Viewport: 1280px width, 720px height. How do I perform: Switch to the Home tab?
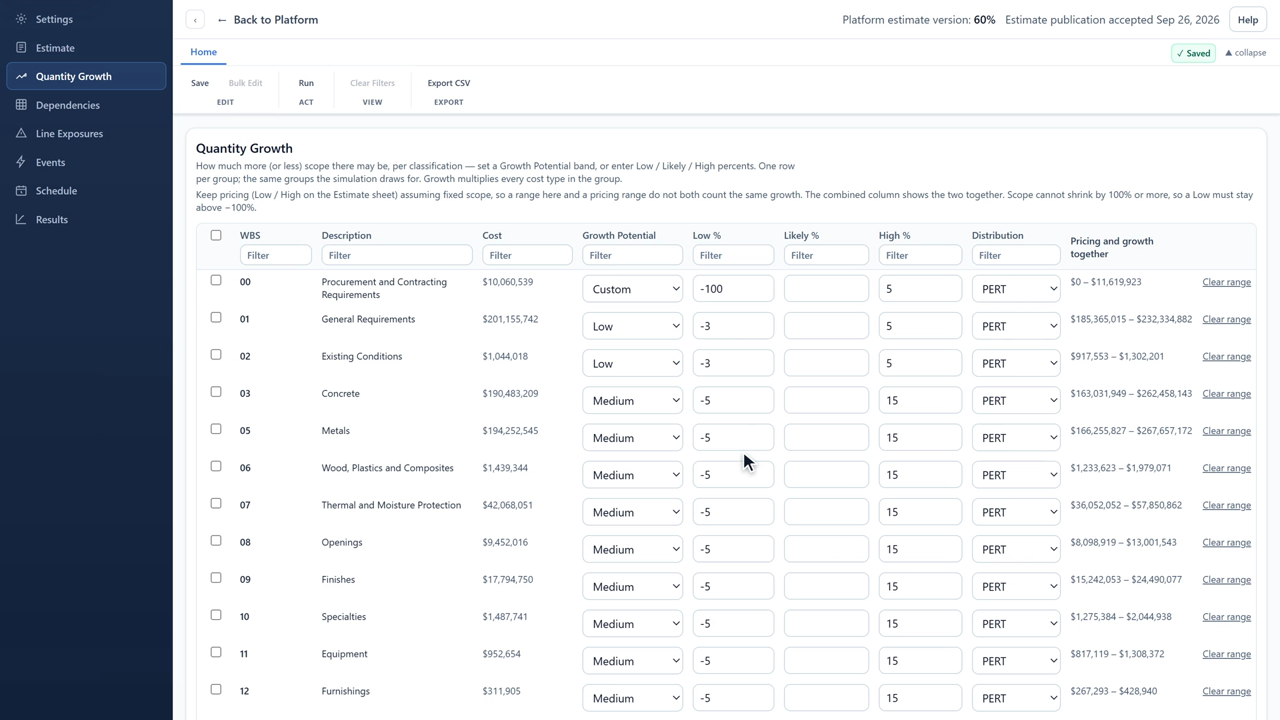tap(203, 52)
